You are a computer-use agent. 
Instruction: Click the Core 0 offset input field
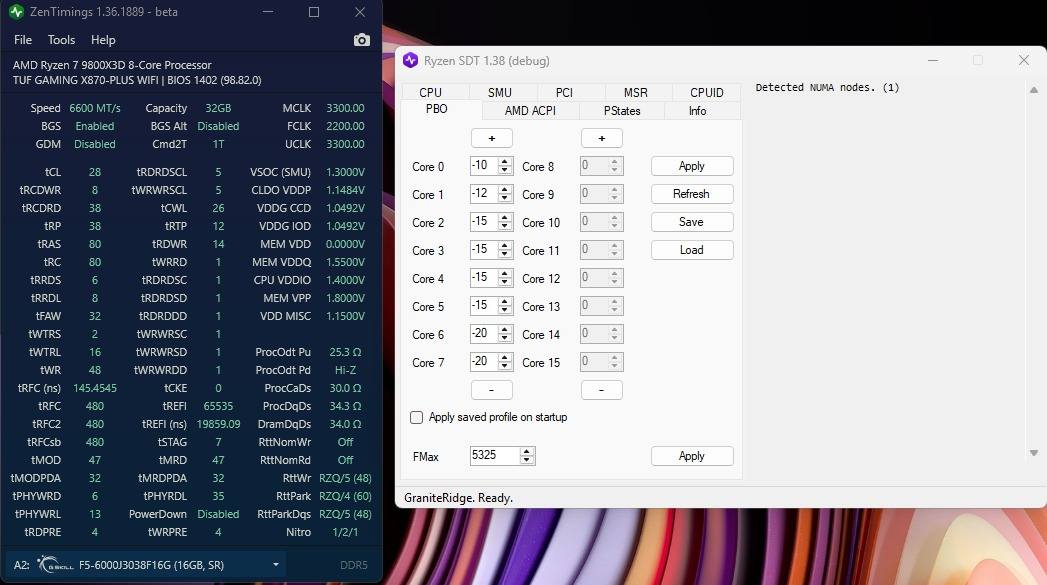pyautogui.click(x=484, y=166)
